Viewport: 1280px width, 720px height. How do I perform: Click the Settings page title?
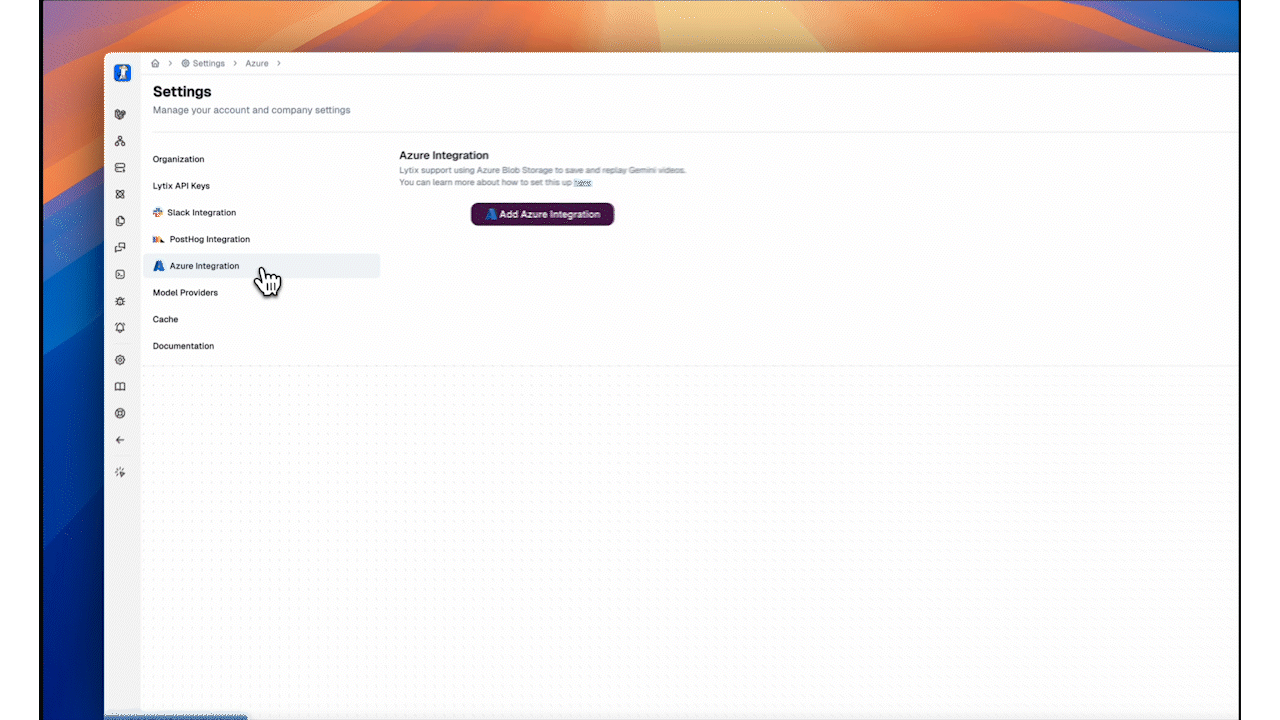click(x=182, y=92)
